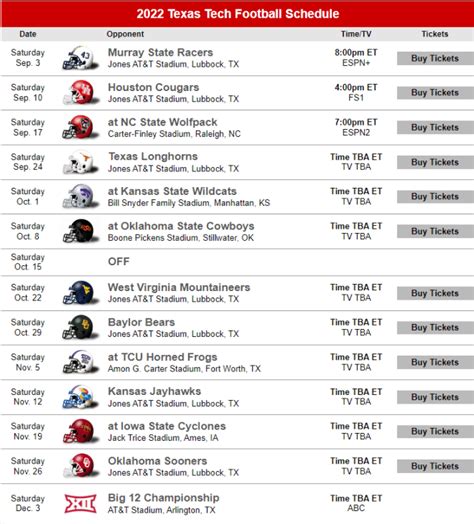Buy Tickets for the Texas Longhorns game

tap(435, 162)
